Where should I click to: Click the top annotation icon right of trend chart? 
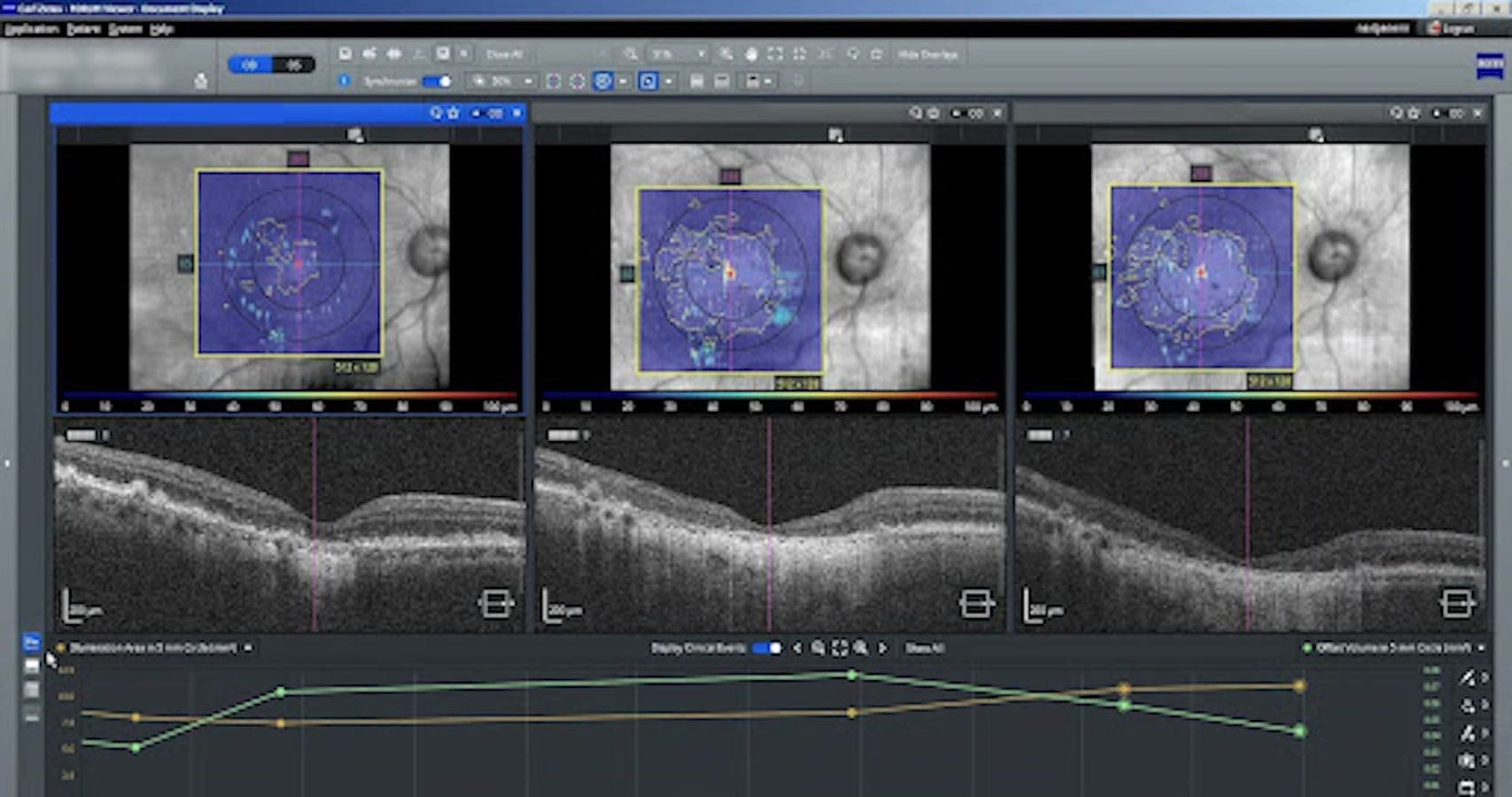tap(1469, 678)
